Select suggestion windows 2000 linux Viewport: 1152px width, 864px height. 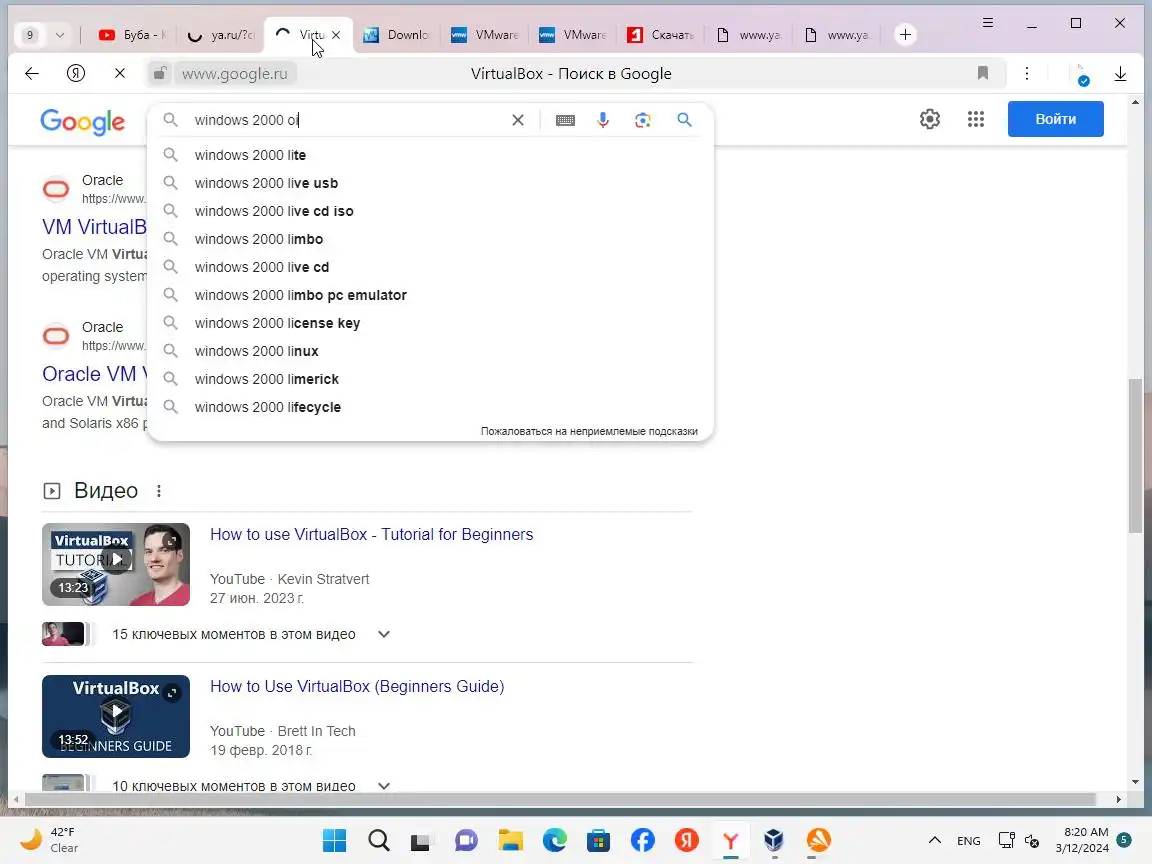tap(430, 351)
